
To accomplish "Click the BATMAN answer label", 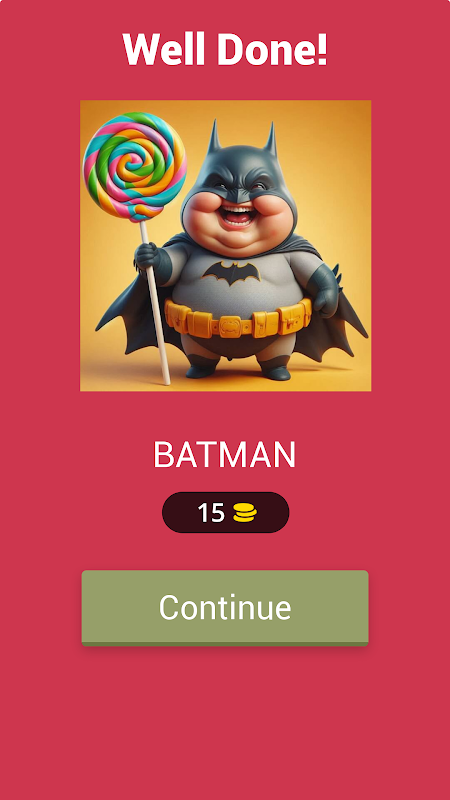I will [x=224, y=454].
